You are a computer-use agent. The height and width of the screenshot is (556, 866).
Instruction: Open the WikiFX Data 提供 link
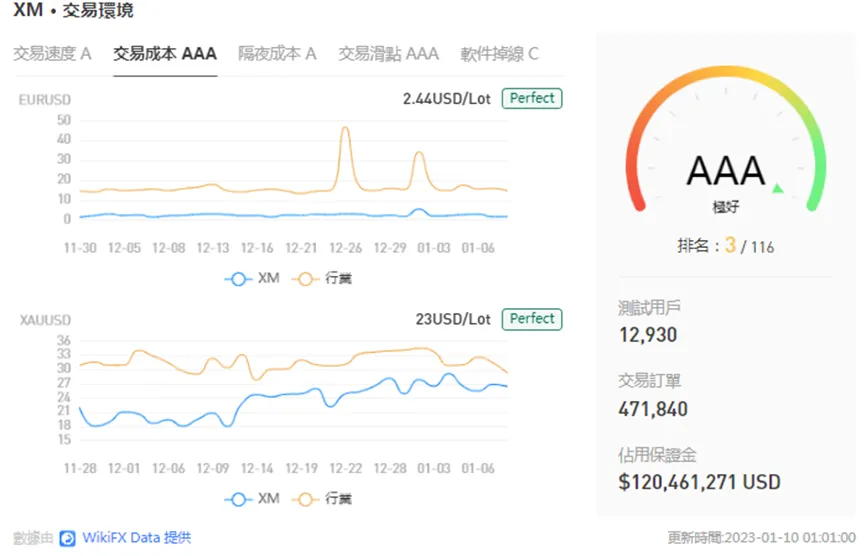(136, 538)
